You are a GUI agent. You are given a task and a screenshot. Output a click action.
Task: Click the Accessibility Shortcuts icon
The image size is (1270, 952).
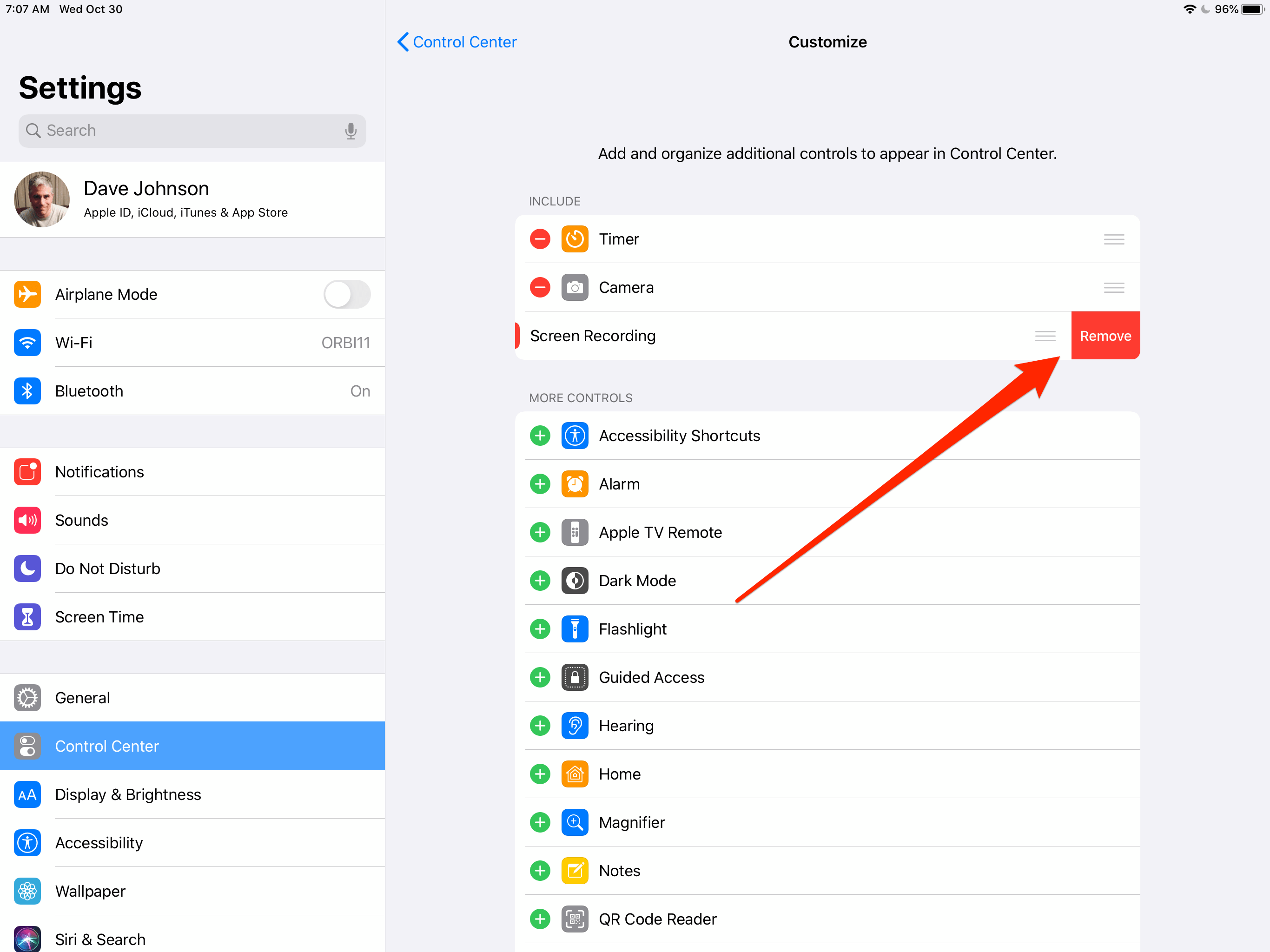[575, 435]
